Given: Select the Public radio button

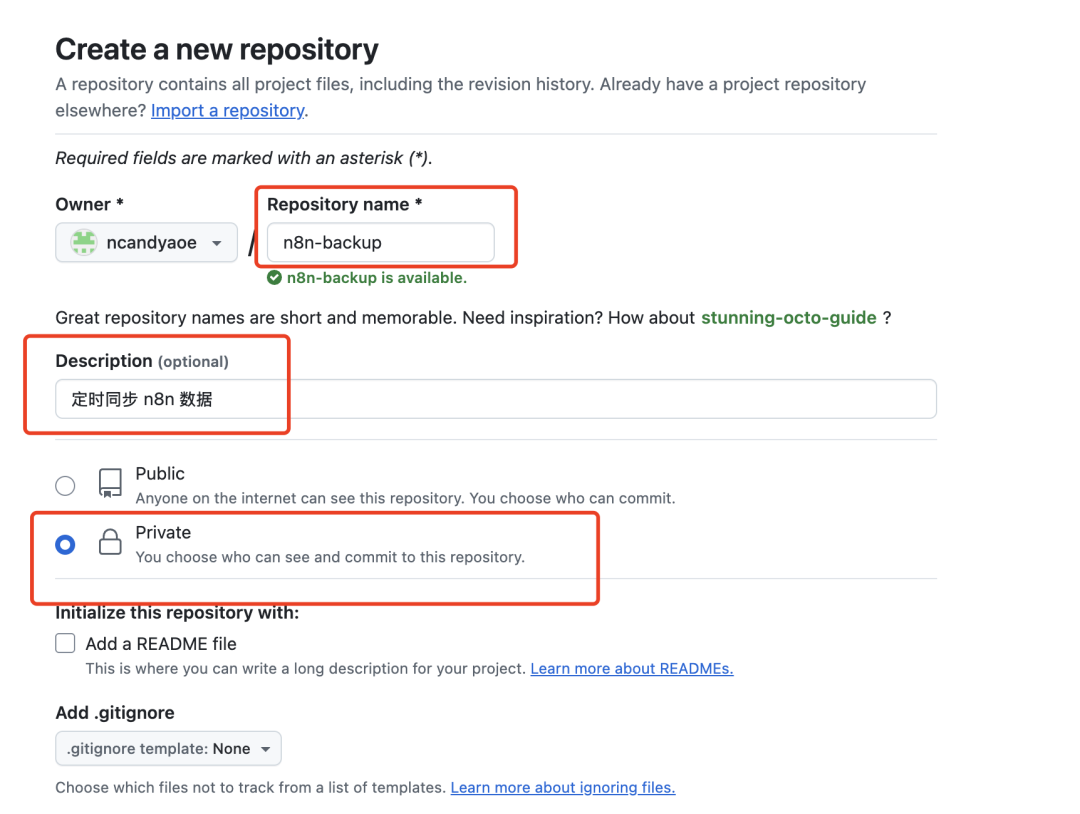Looking at the screenshot, I should 65,486.
